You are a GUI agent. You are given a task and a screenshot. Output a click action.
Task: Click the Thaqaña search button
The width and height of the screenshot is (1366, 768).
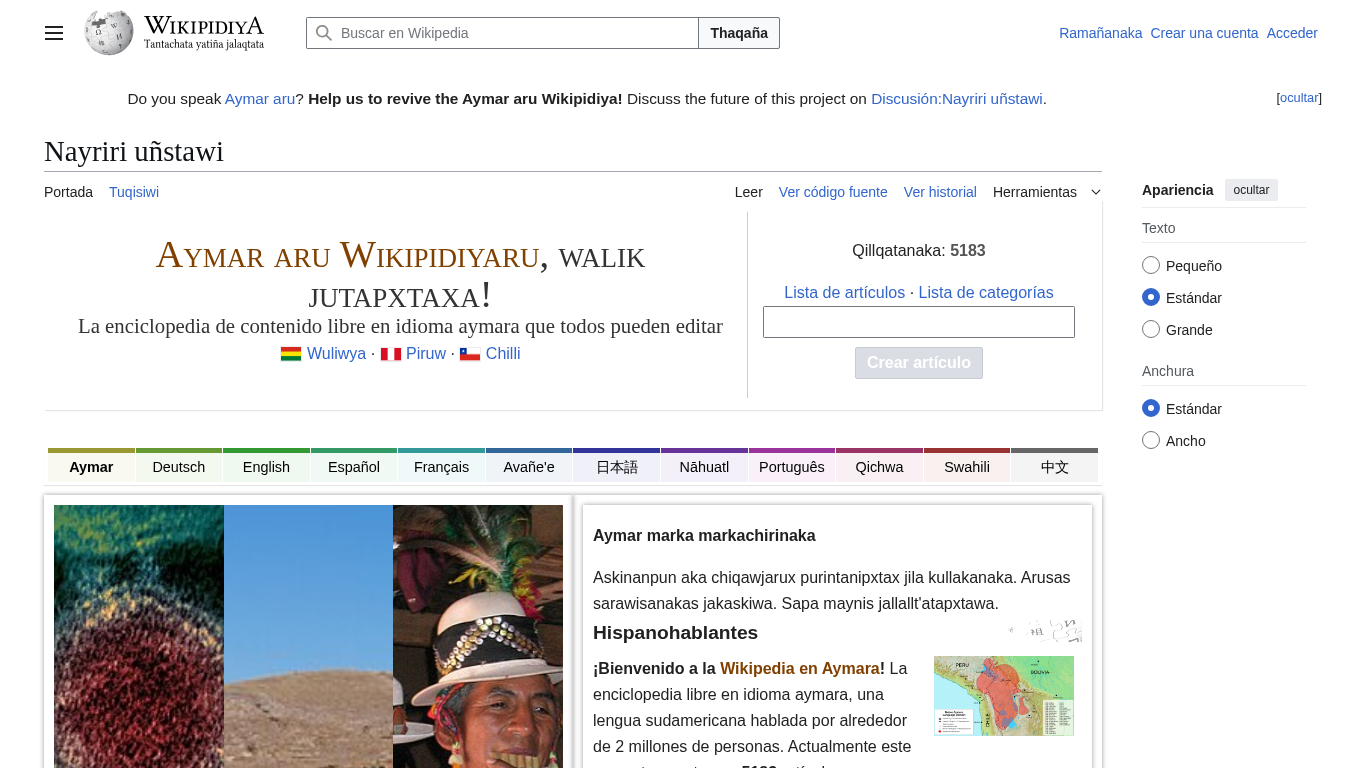point(739,33)
